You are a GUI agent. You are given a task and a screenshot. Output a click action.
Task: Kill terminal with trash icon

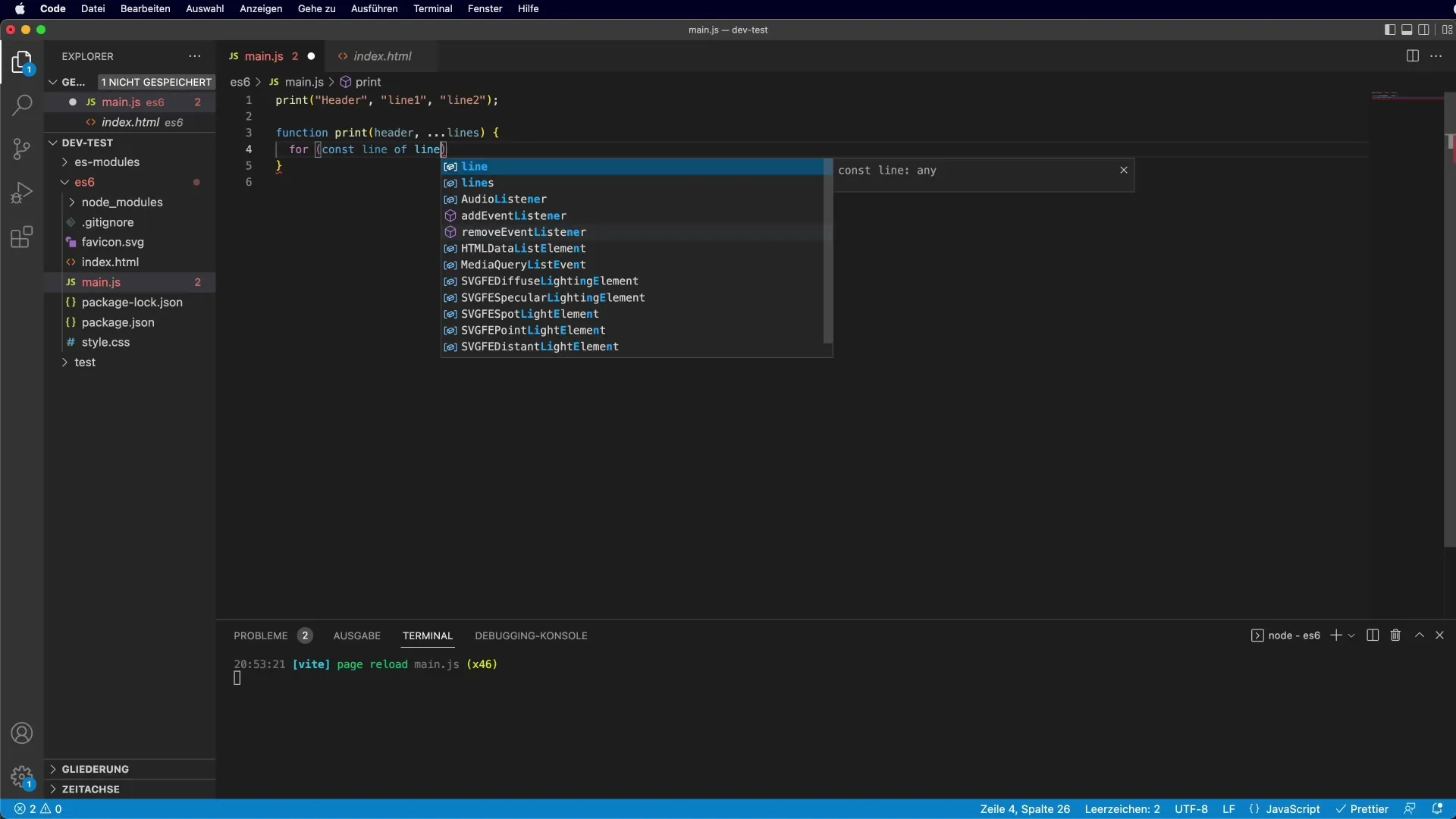[x=1395, y=635]
